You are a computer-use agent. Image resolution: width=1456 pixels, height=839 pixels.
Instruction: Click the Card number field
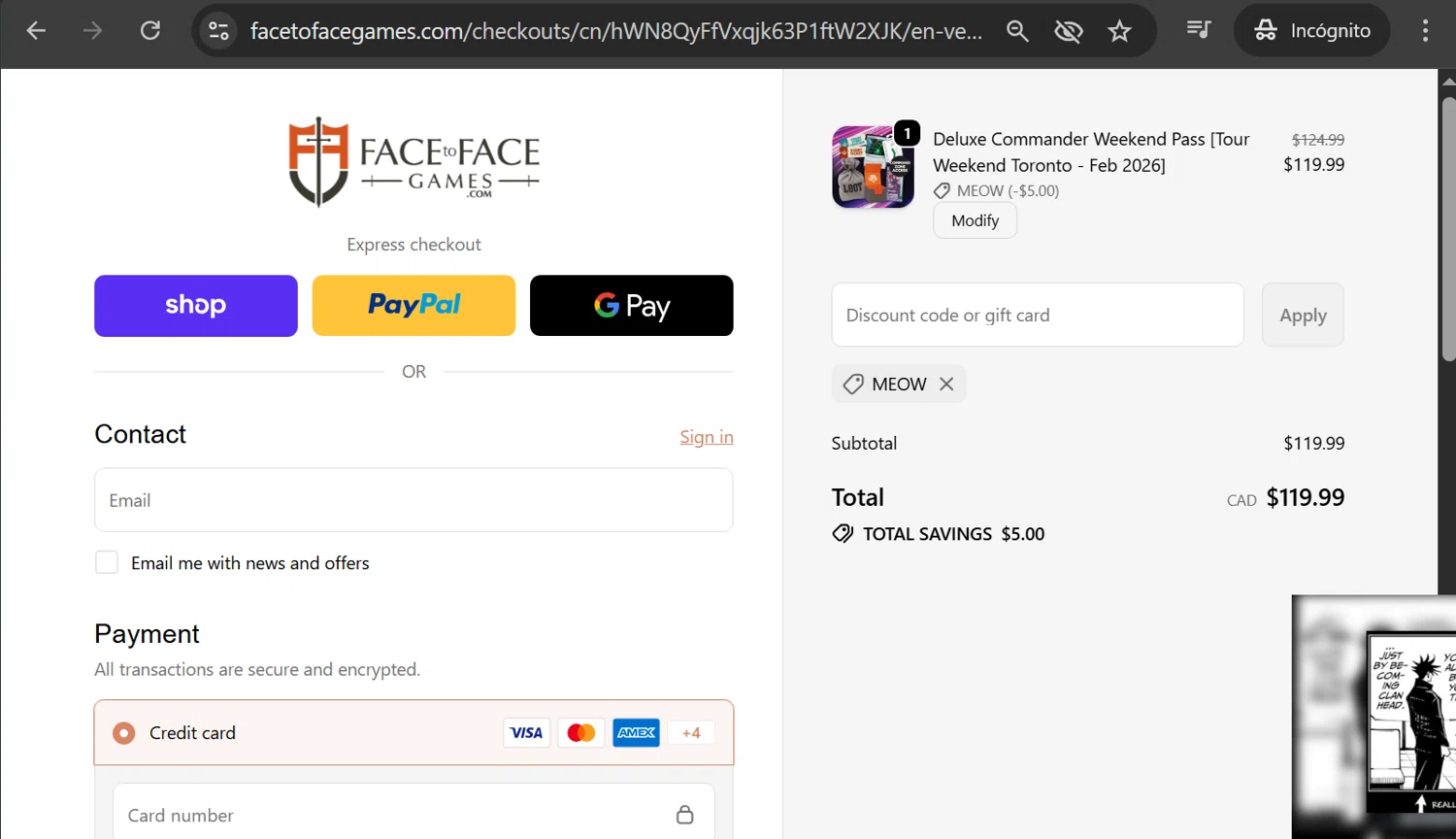click(414, 815)
